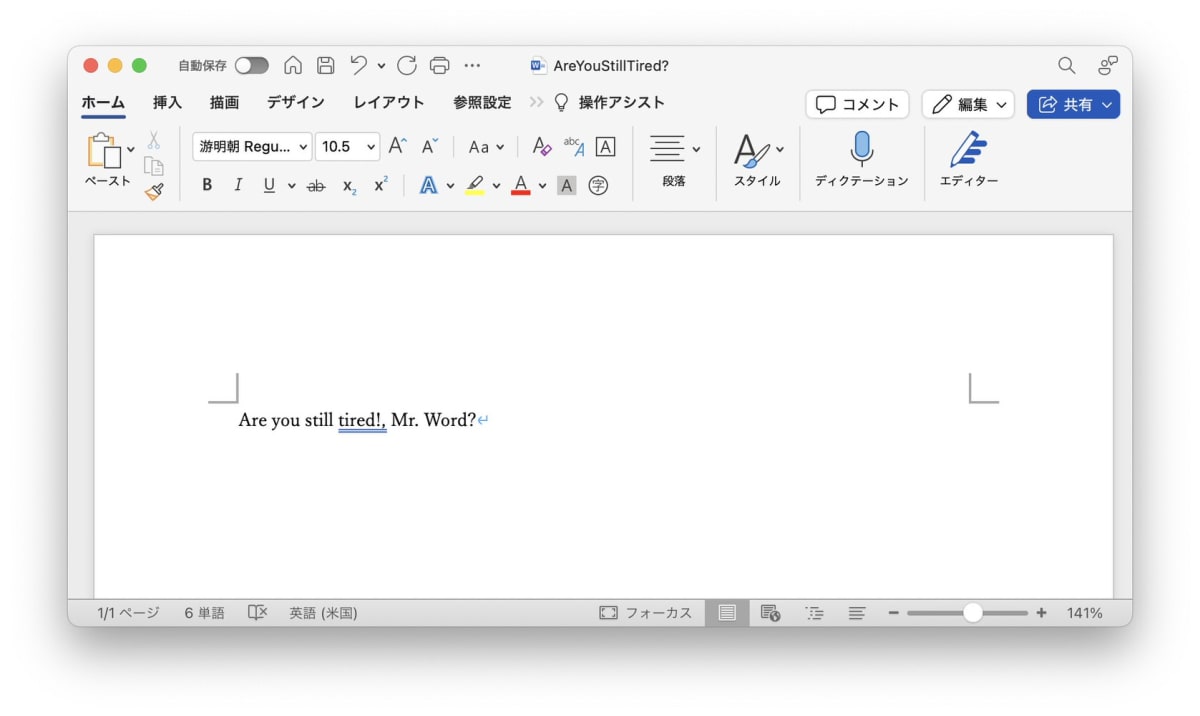Open the change case Aa dropdown
1200x716 pixels.
[486, 146]
